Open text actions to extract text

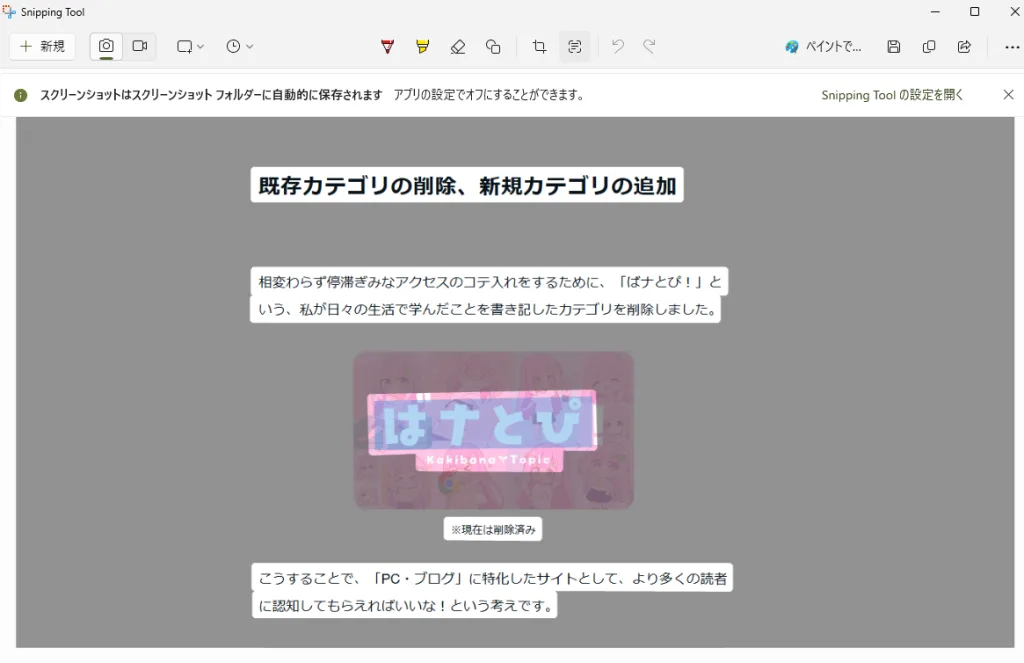575,46
